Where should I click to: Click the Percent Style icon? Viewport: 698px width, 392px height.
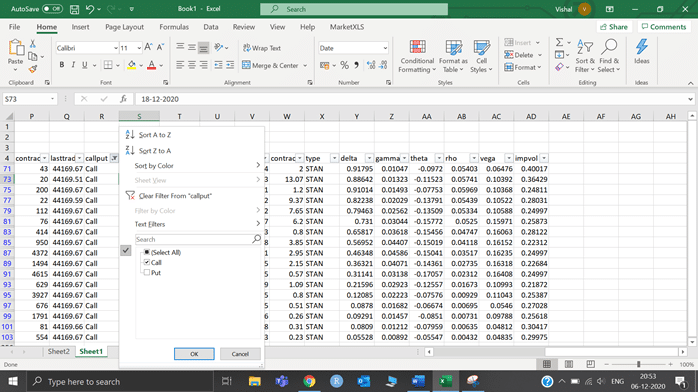pyautogui.click(x=344, y=65)
